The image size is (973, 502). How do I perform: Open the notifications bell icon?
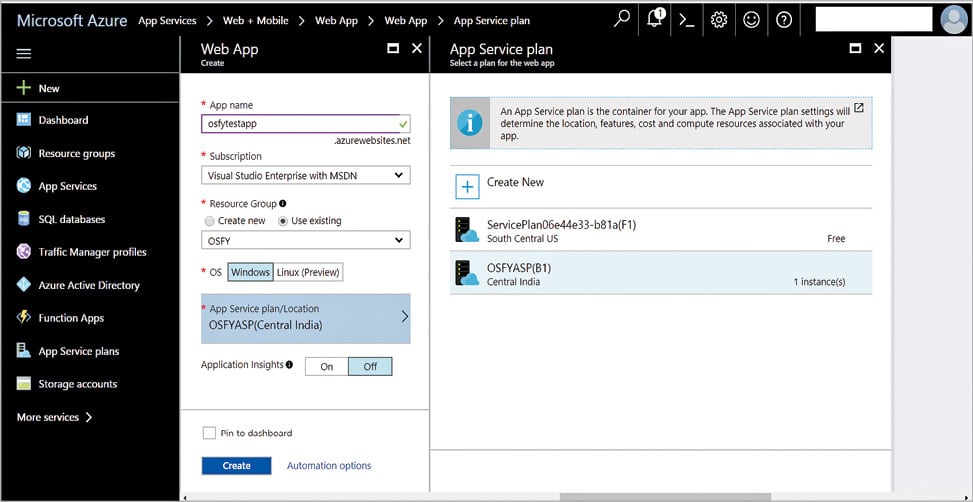point(655,19)
